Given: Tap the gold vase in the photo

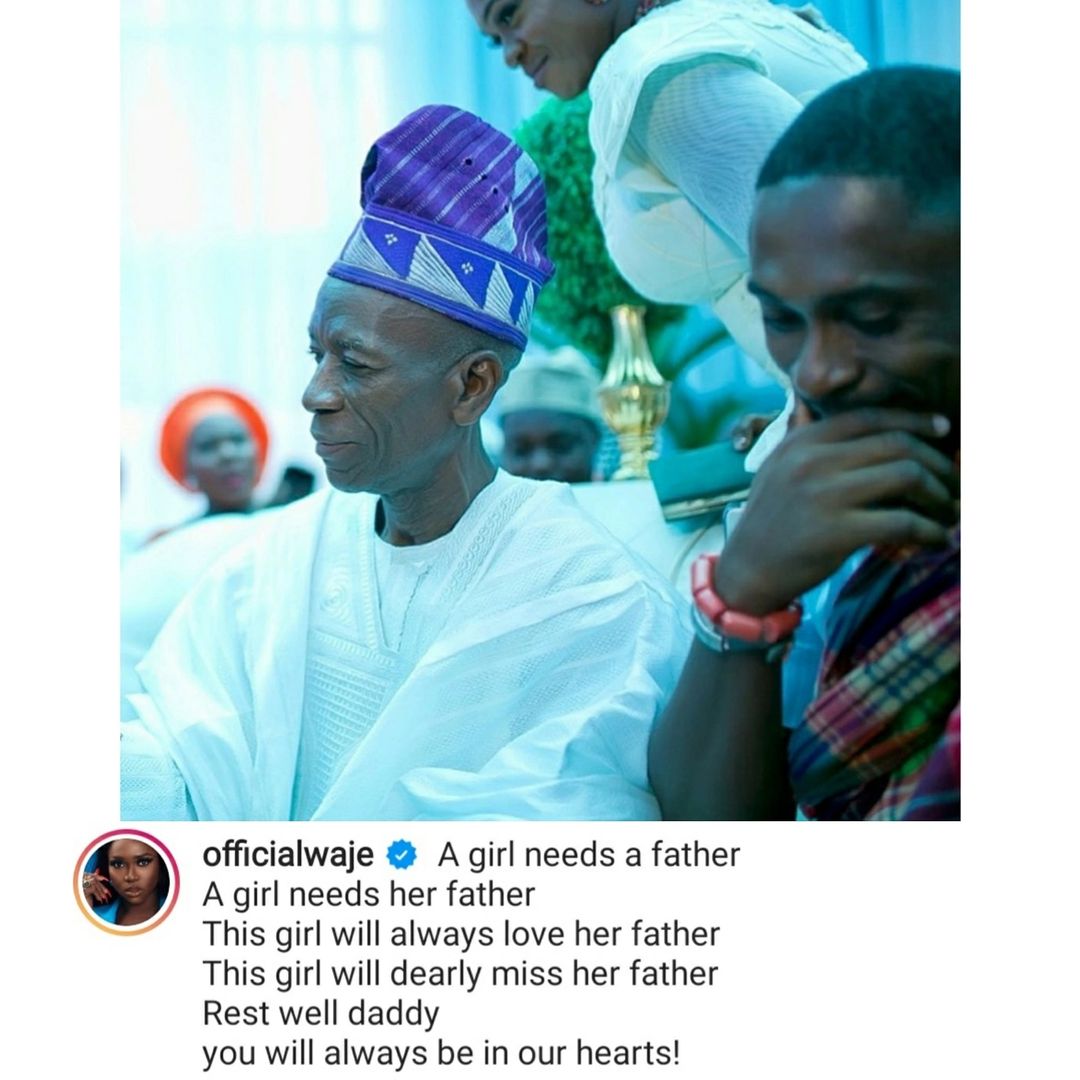Looking at the screenshot, I should click(634, 393).
